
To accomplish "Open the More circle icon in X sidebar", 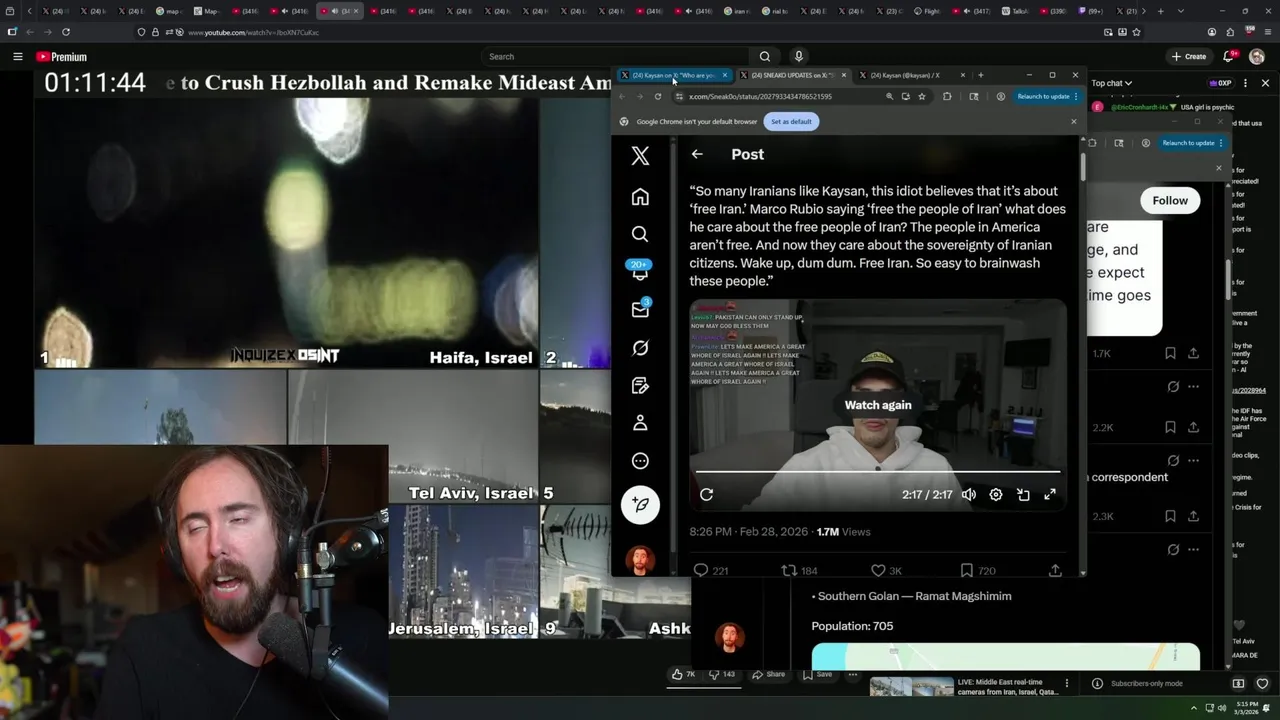I will [640, 461].
